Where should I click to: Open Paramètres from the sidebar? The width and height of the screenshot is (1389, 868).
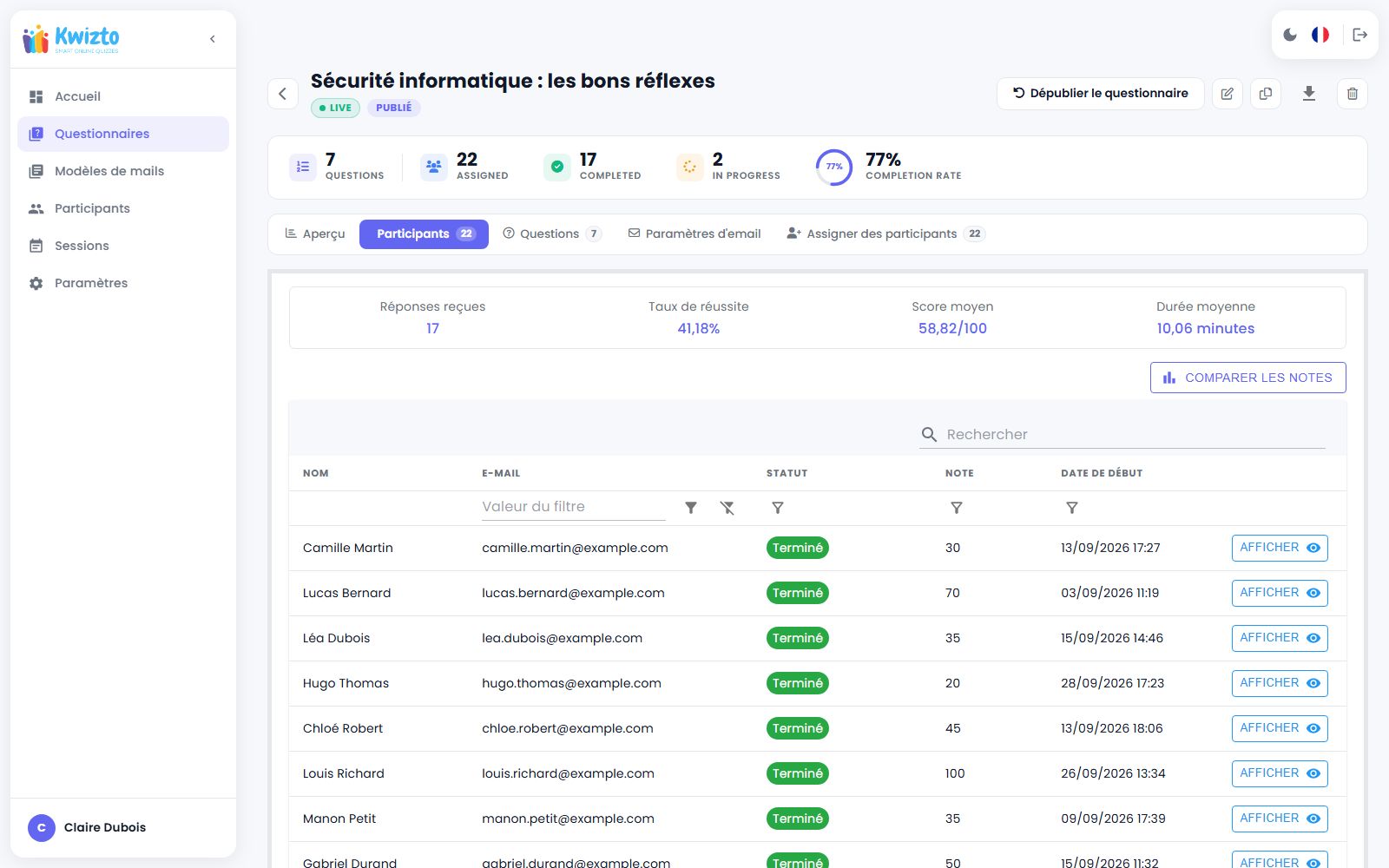pyautogui.click(x=123, y=283)
